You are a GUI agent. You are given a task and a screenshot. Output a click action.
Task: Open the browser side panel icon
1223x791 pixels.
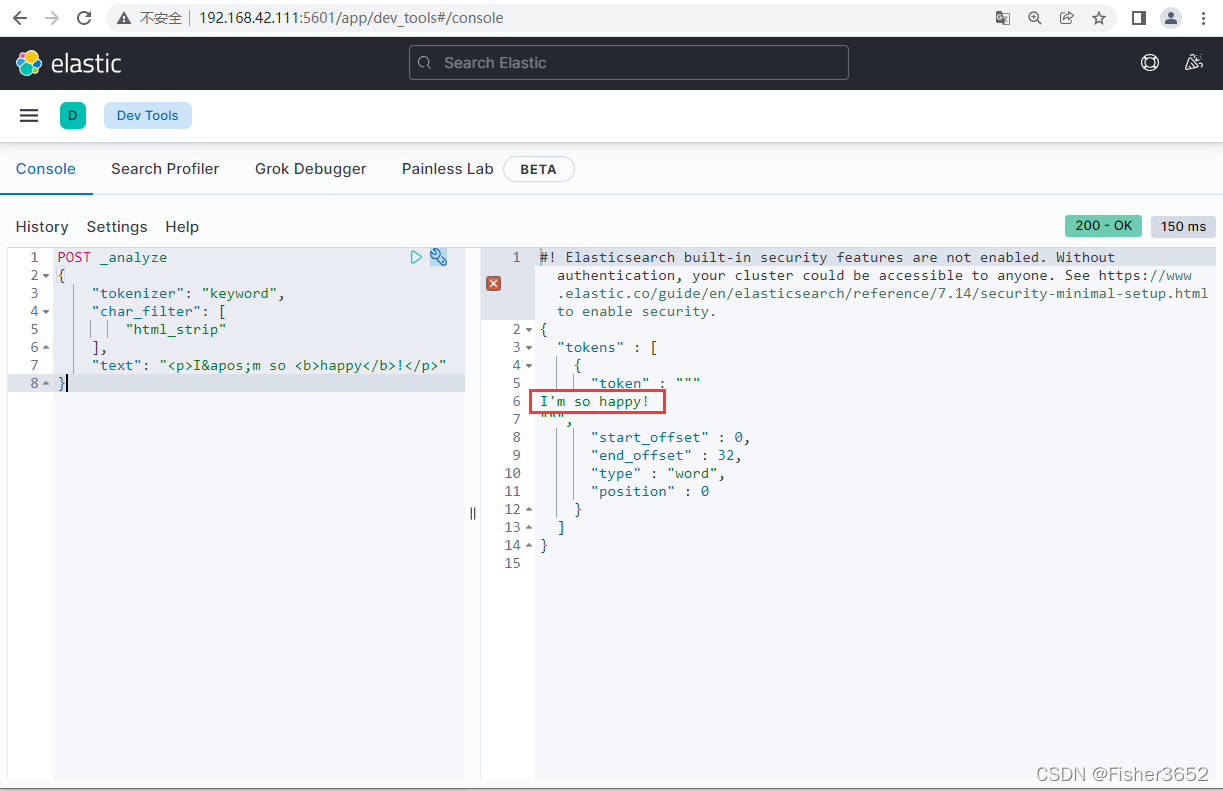tap(1138, 18)
